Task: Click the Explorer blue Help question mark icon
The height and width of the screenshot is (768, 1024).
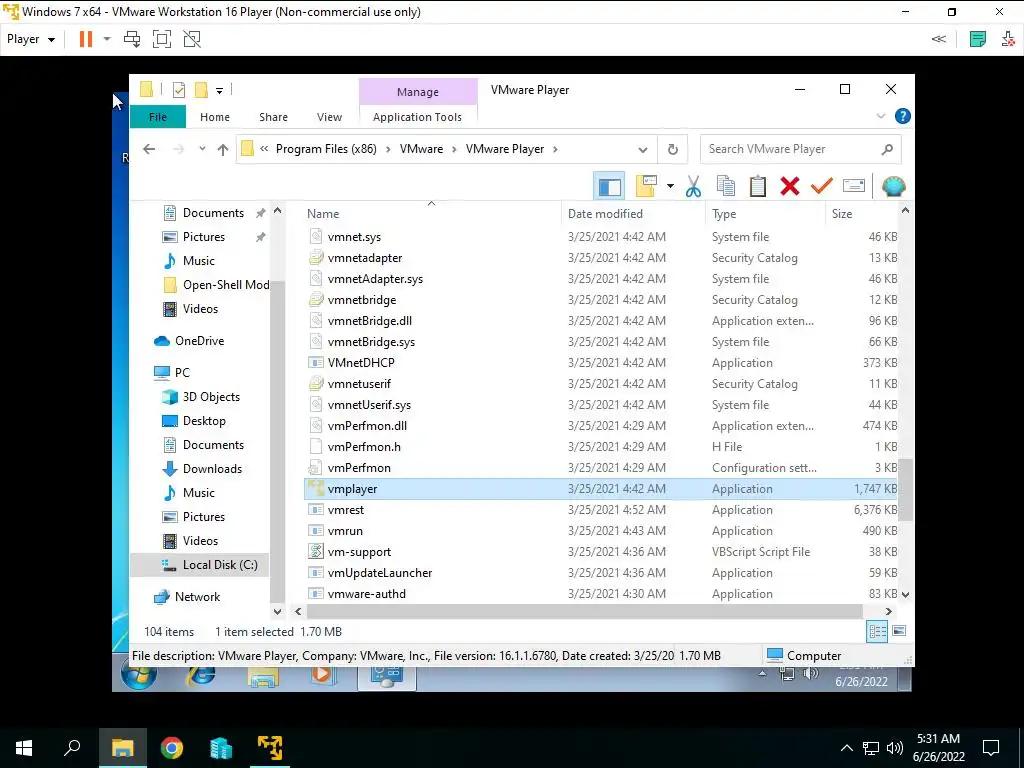Action: [x=903, y=116]
